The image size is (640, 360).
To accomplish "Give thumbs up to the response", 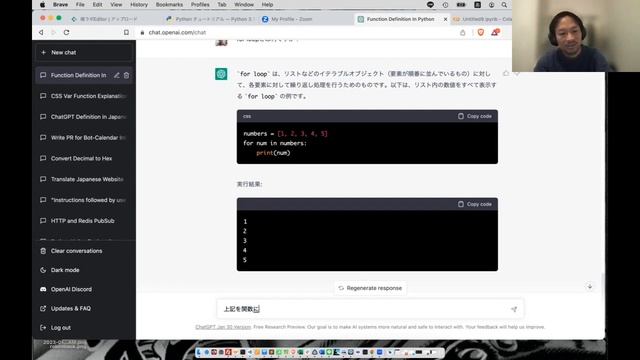I will point(506,73).
